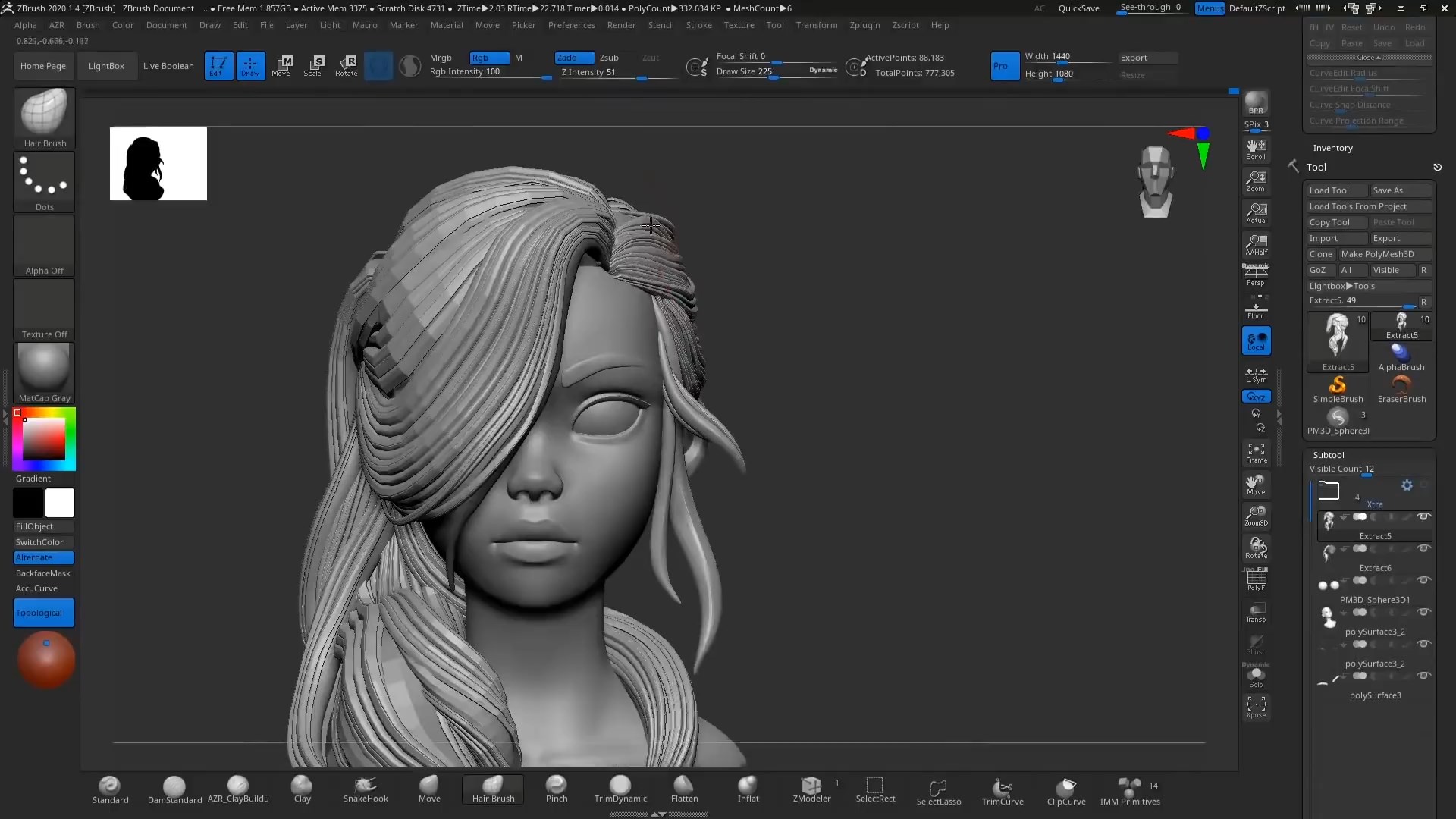The height and width of the screenshot is (819, 1456).
Task: Expand the Subtool section
Action: point(1328,455)
